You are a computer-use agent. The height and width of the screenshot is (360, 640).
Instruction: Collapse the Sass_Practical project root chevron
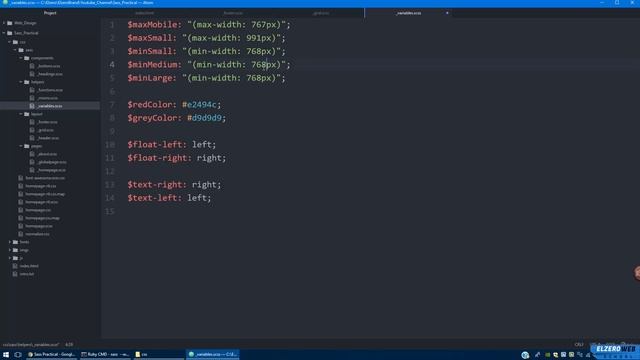tap(4, 33)
